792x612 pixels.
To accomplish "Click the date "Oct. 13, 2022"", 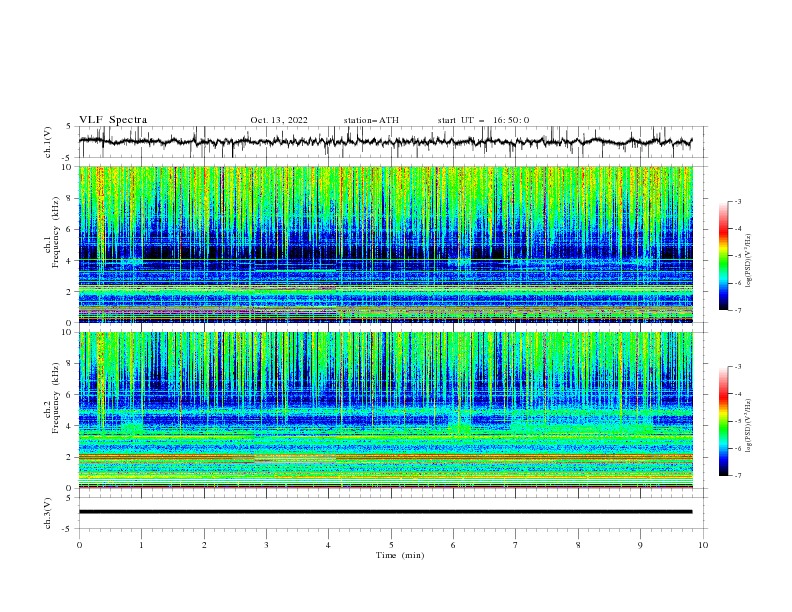I will (x=279, y=120).
